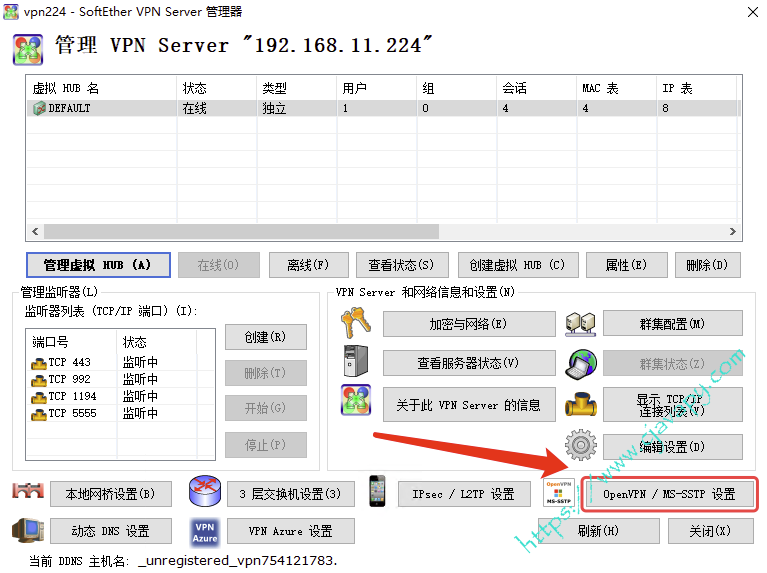The height and width of the screenshot is (573, 767).
Task: Click the 离线(F) button
Action: coord(309,265)
